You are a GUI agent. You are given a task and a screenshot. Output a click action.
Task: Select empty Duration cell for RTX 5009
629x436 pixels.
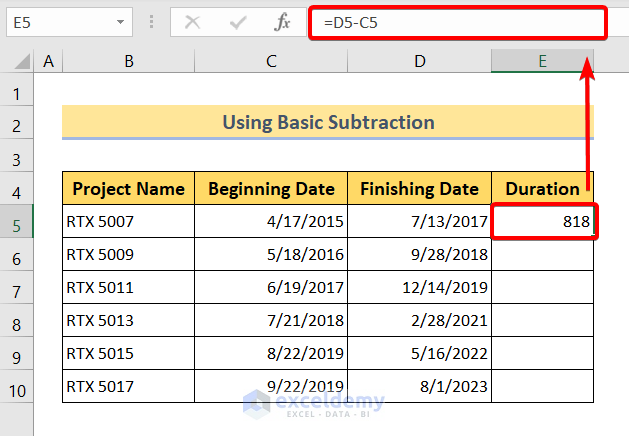(543, 254)
